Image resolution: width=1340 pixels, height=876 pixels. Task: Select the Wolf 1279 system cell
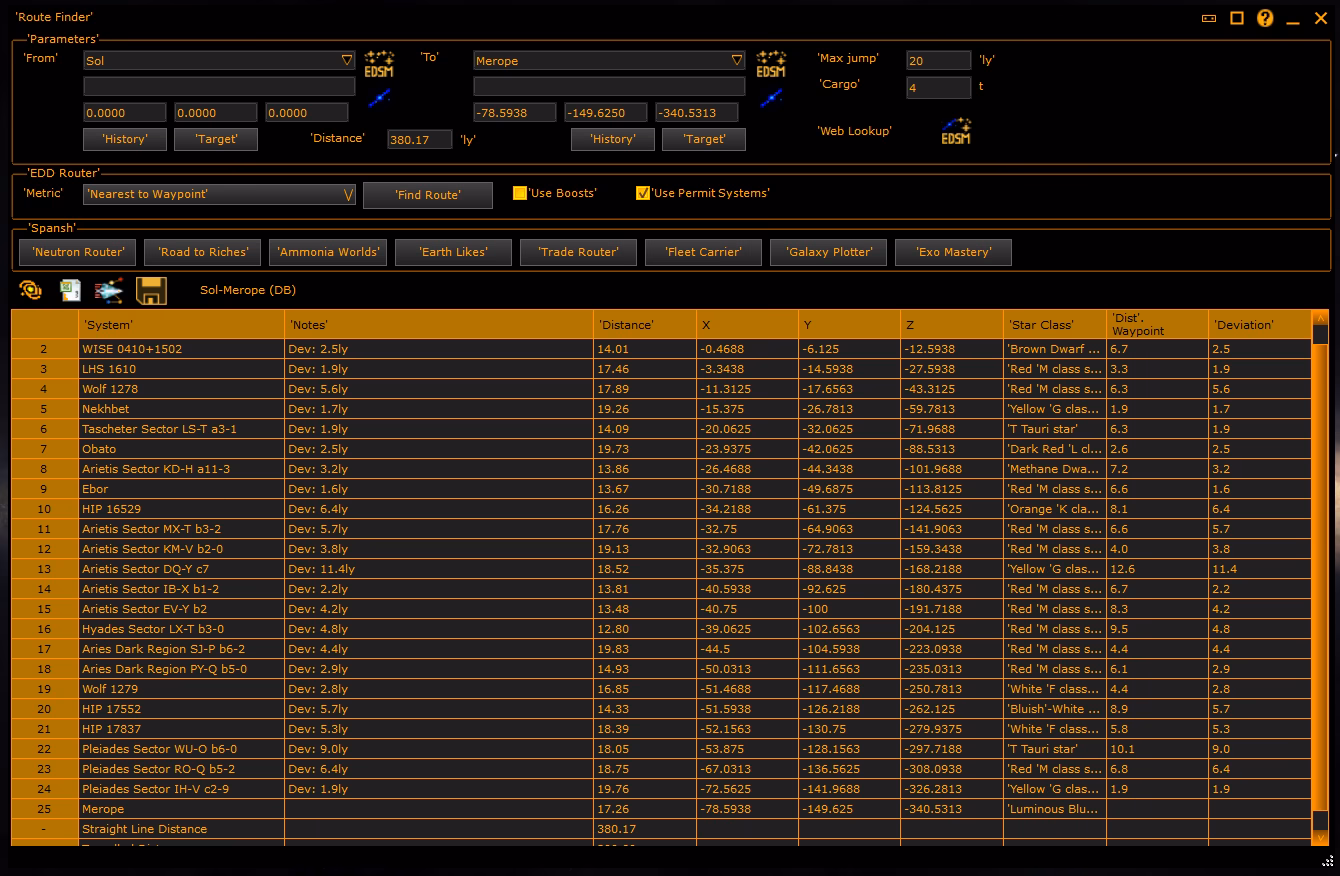tap(181, 689)
